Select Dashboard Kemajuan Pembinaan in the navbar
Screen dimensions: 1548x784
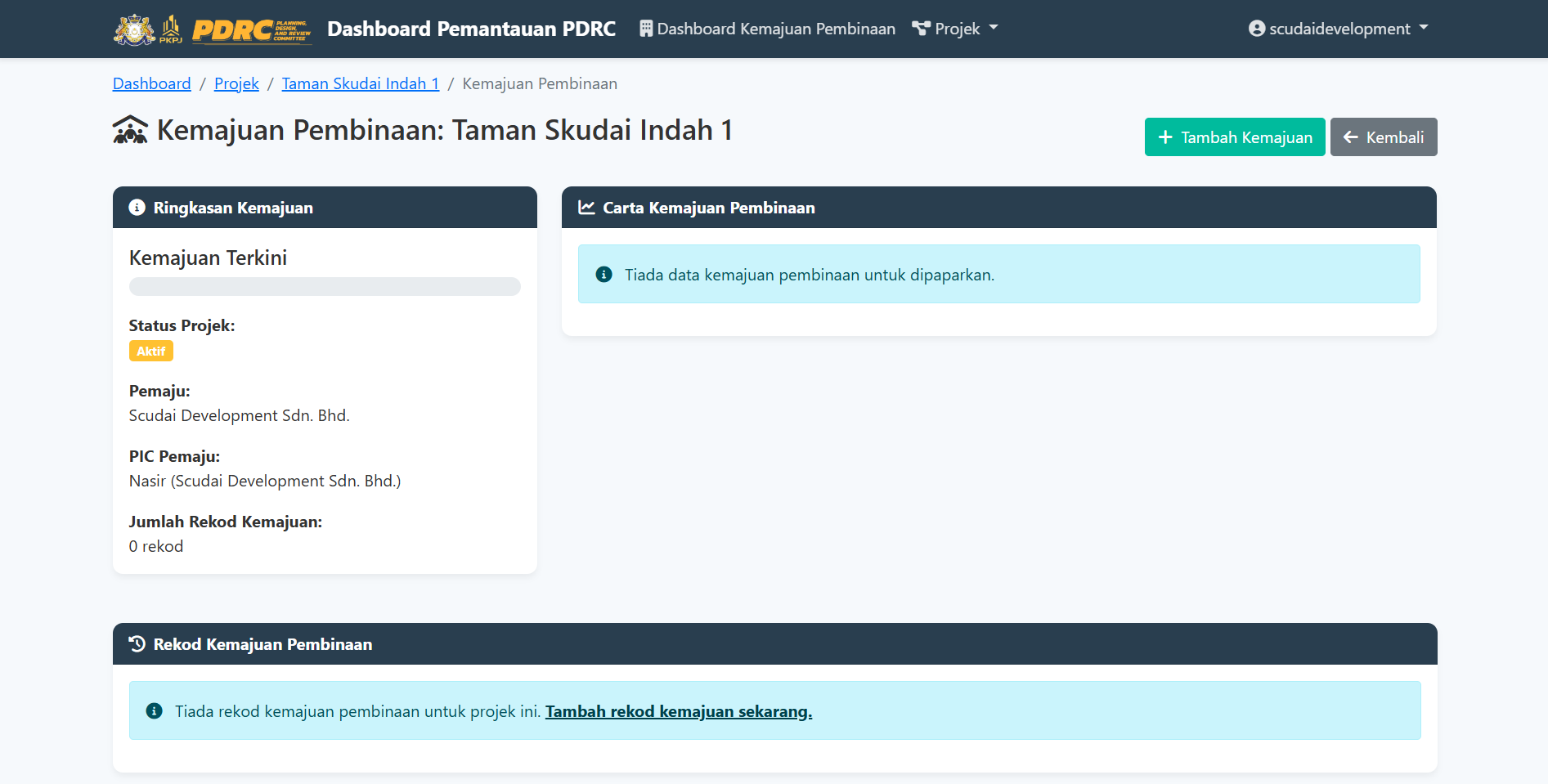coord(776,28)
